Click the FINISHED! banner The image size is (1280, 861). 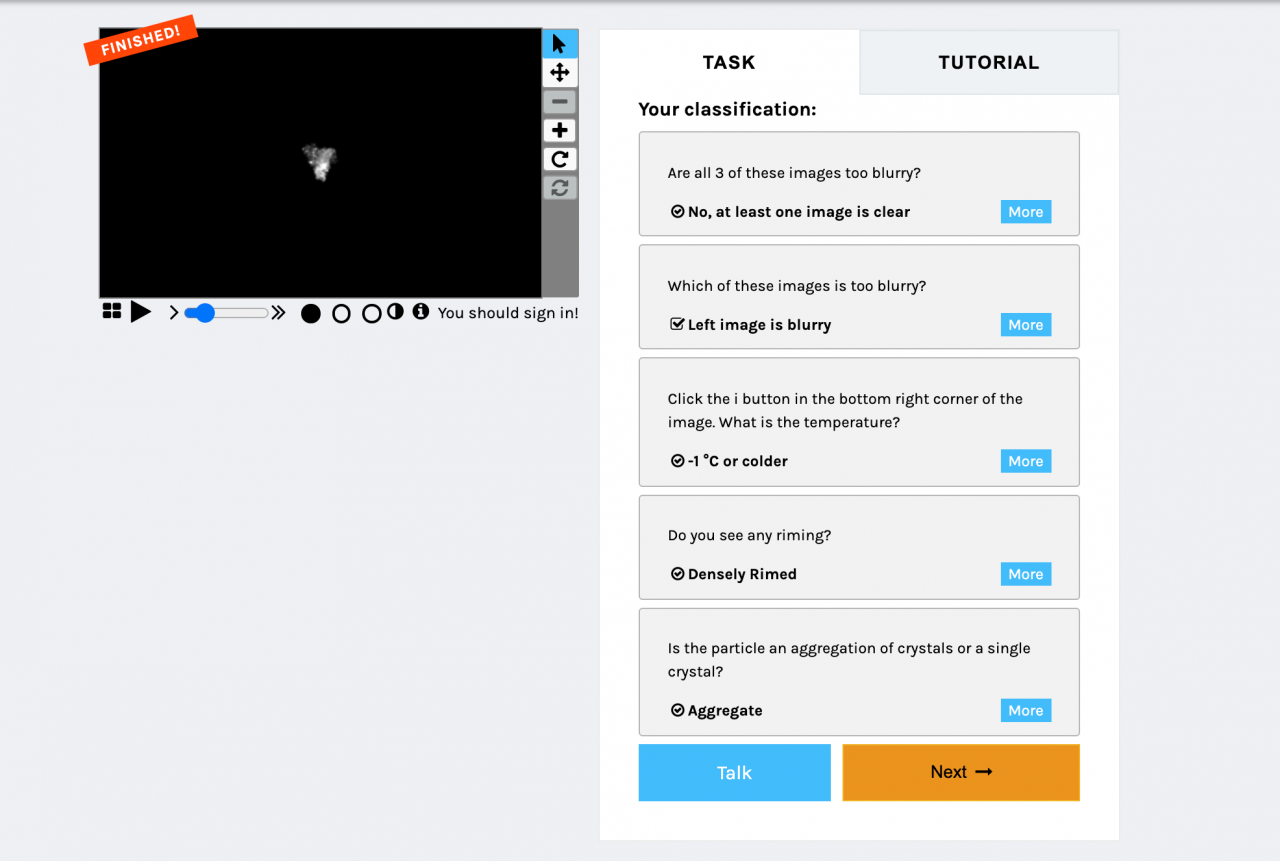tap(141, 41)
